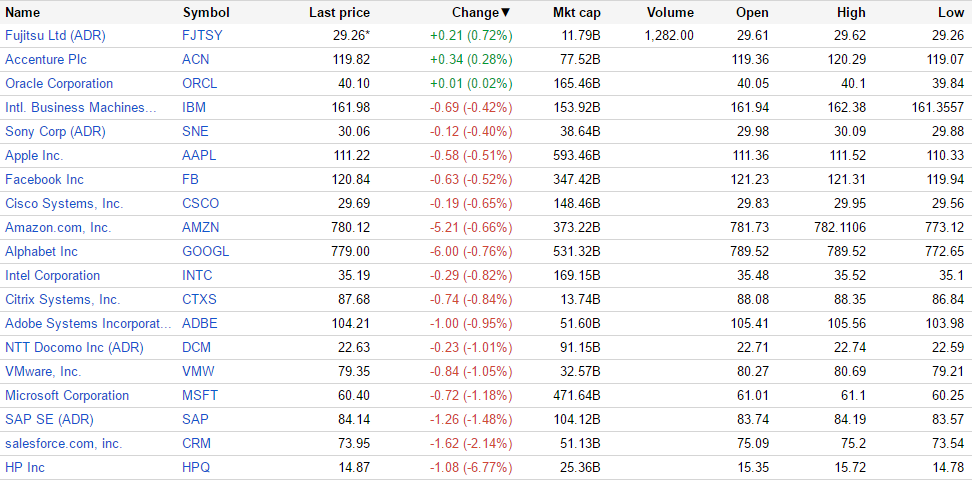
Task: Click the Name column header
Action: pos(23,13)
